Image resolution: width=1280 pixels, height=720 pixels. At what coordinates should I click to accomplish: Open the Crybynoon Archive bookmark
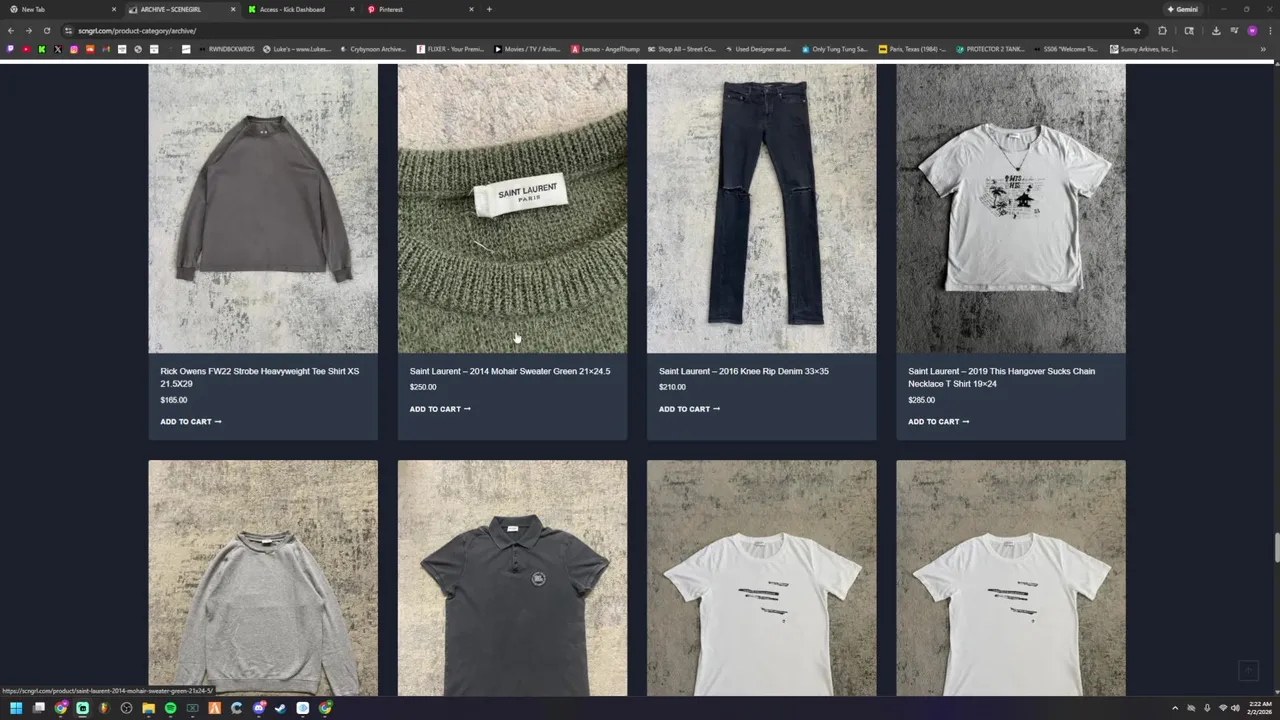click(x=373, y=49)
